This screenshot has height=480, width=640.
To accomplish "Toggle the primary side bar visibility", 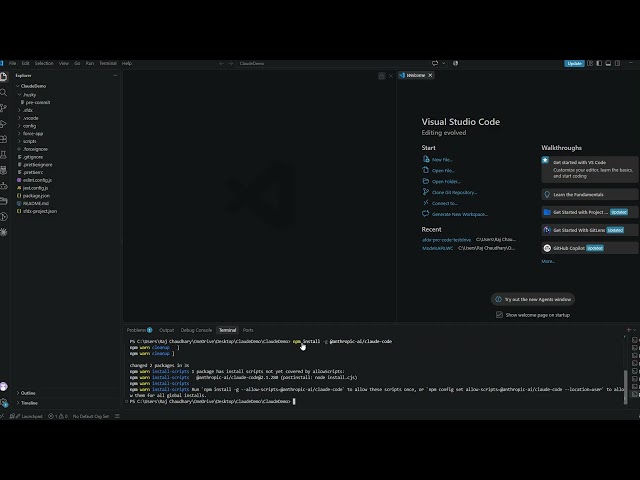I will click(x=599, y=63).
